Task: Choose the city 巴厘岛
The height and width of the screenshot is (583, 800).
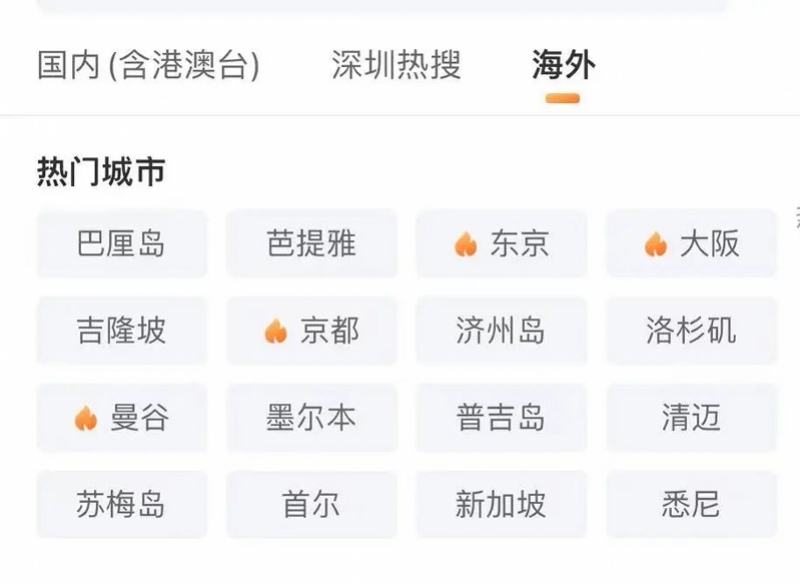Action: click(122, 243)
